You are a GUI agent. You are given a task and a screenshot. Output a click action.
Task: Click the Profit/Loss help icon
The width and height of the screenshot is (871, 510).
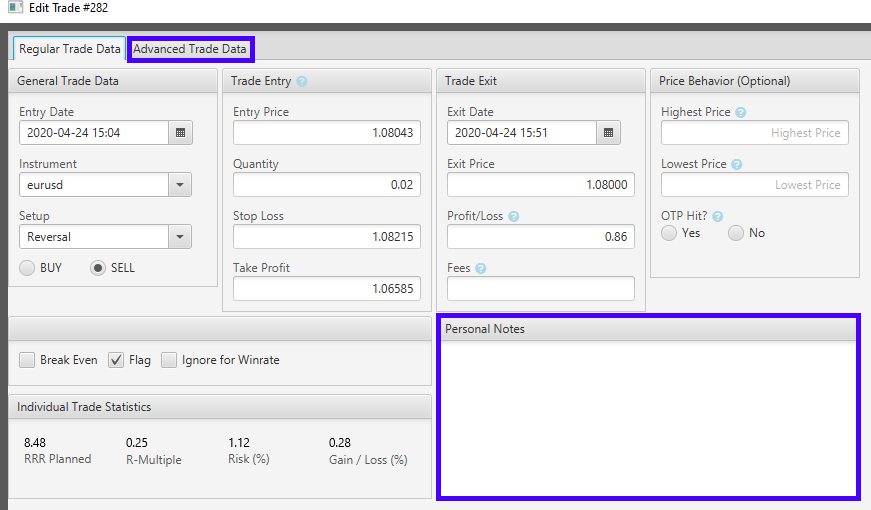tap(514, 217)
